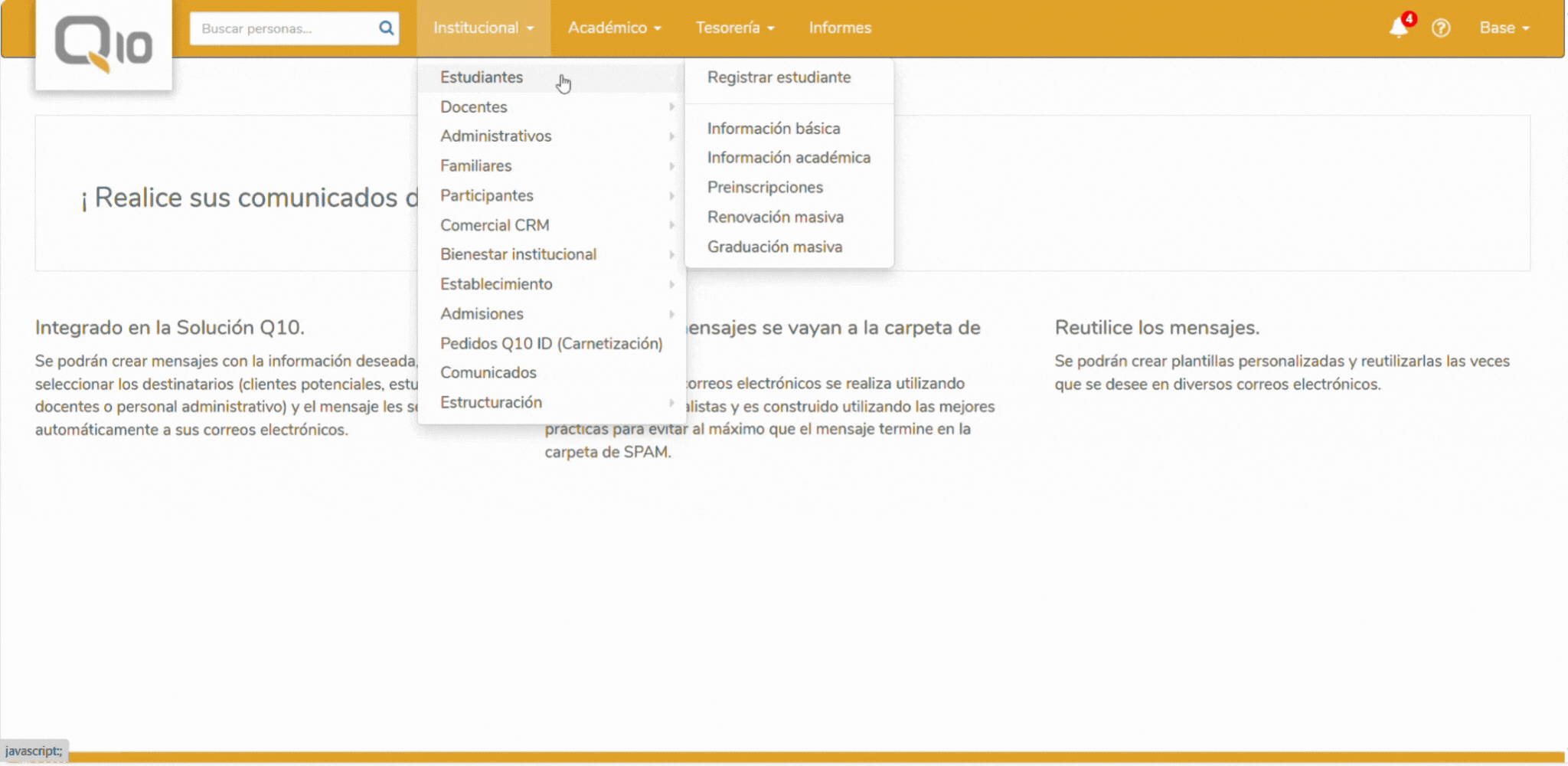1568x766 pixels.
Task: Focus the Buscar personas search field
Action: point(283,28)
